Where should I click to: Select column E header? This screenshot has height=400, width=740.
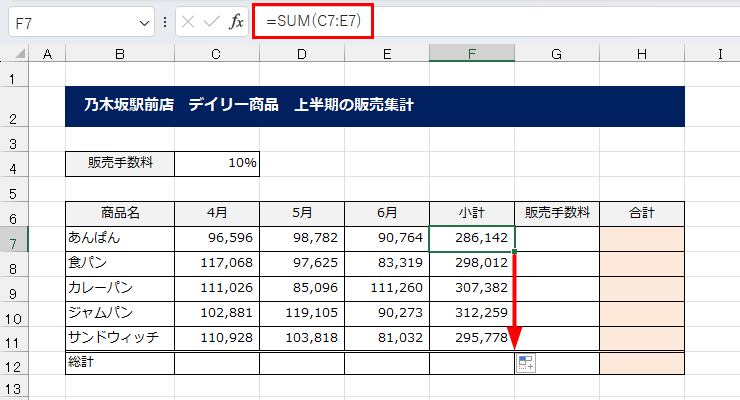coord(387,54)
